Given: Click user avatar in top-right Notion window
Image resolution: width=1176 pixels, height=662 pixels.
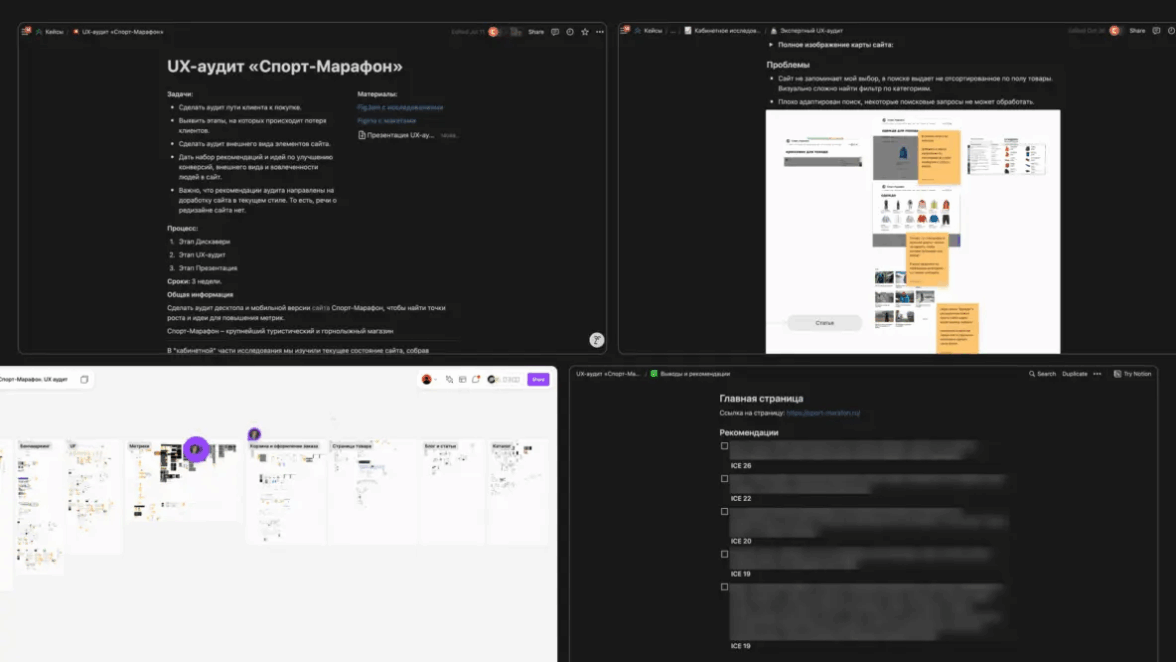Looking at the screenshot, I should (x=1114, y=31).
